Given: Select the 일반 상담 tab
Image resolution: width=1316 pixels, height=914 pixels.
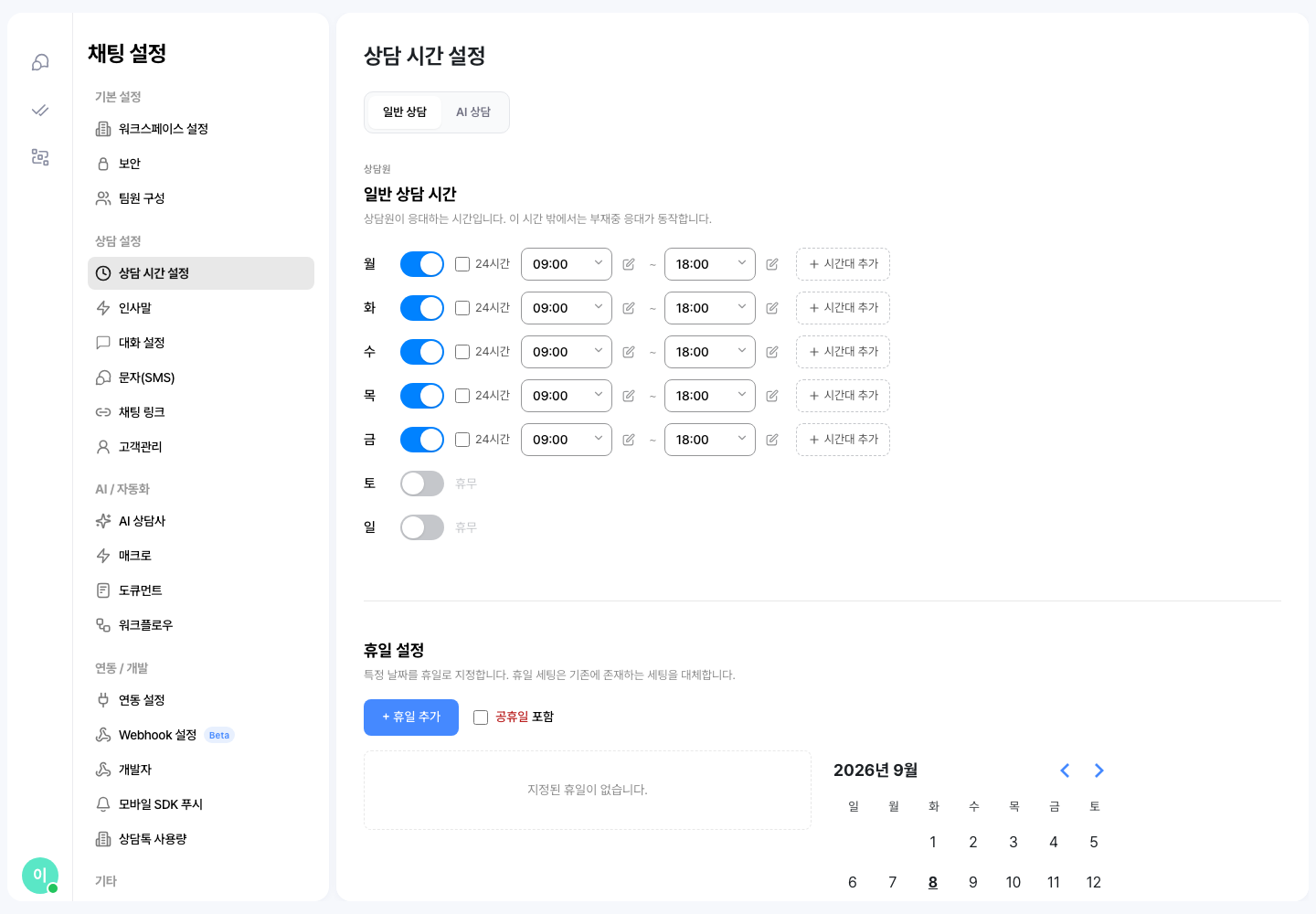Looking at the screenshot, I should click(x=405, y=112).
